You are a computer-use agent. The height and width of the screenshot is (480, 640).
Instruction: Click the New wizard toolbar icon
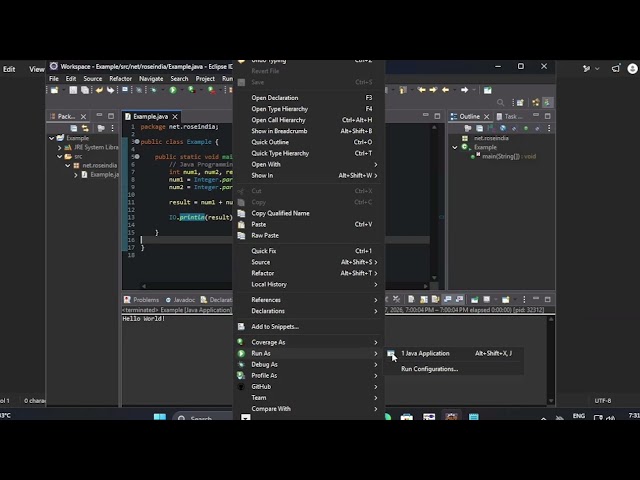point(54,90)
